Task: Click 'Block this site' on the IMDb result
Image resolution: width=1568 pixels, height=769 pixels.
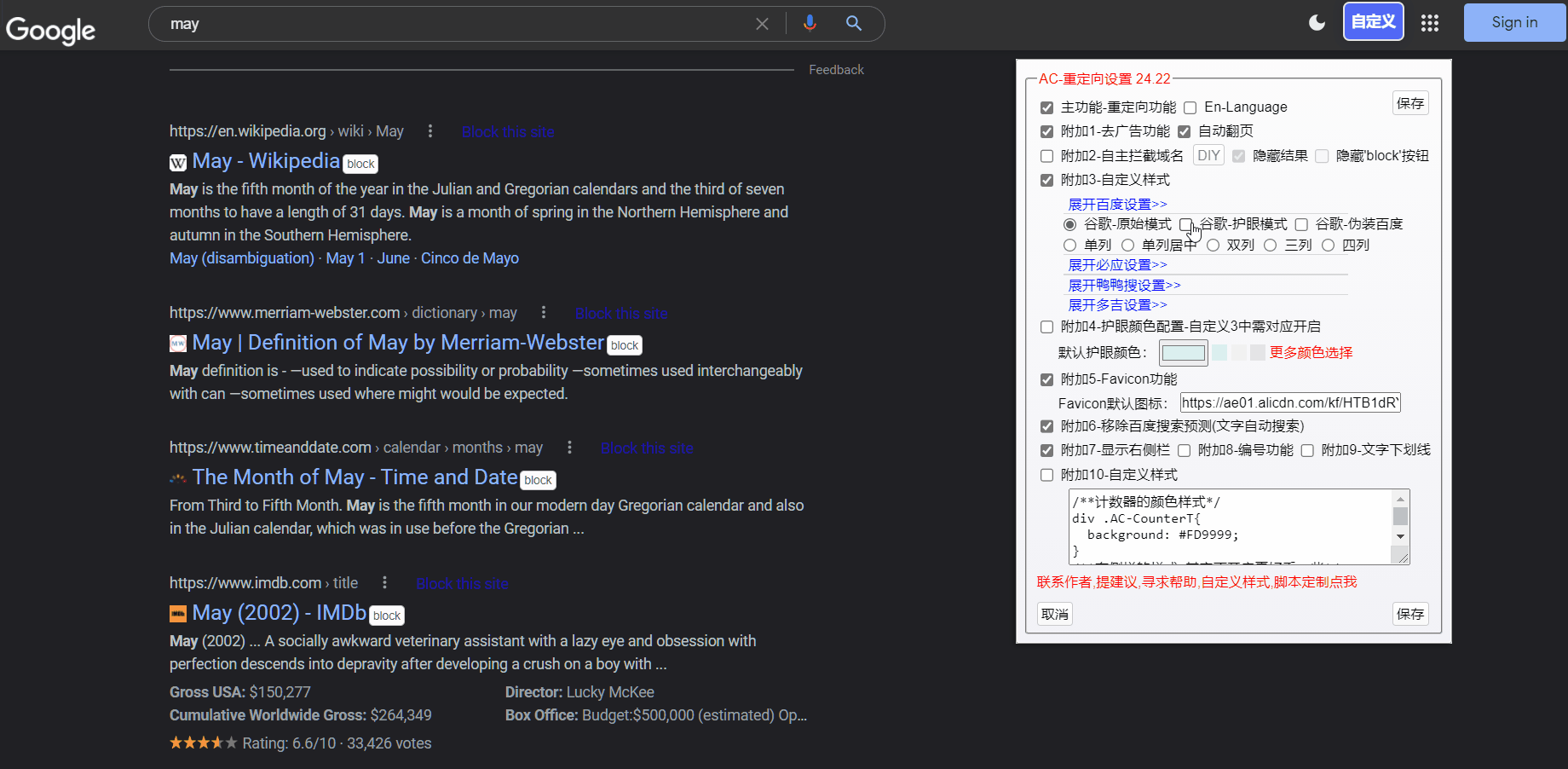Action: tap(462, 583)
